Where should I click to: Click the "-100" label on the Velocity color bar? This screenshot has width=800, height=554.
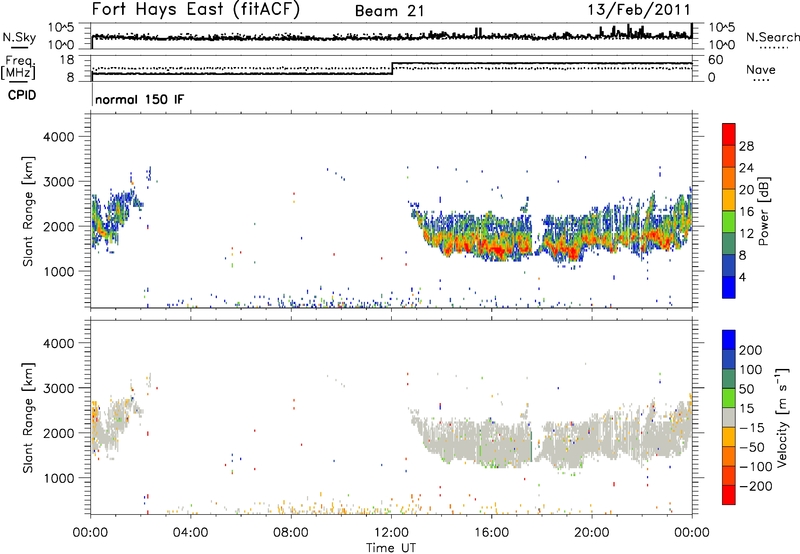click(x=755, y=467)
